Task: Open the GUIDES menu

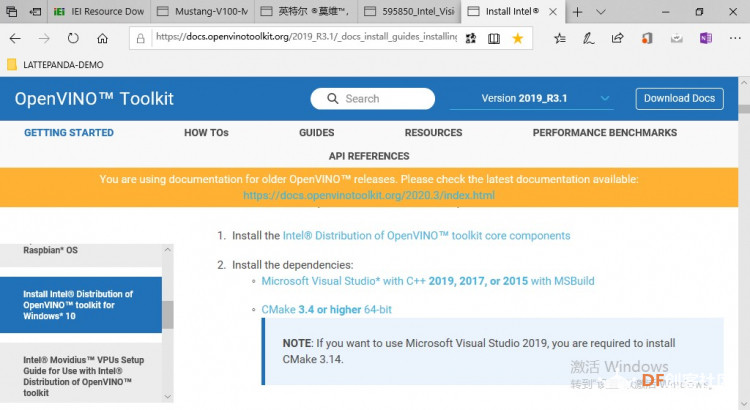Action: [x=317, y=133]
